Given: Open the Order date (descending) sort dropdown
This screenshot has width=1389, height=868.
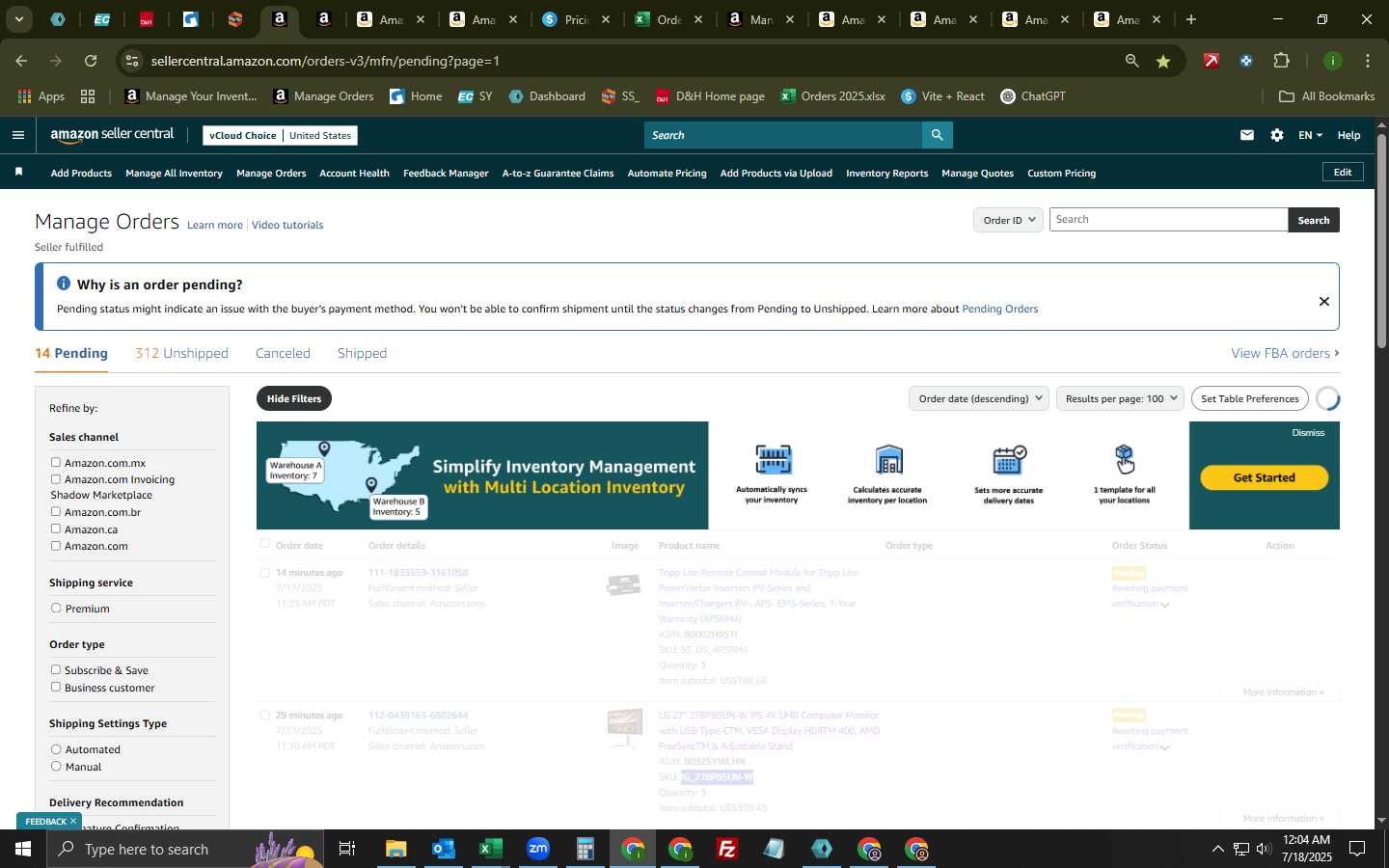Looking at the screenshot, I should coord(979,398).
